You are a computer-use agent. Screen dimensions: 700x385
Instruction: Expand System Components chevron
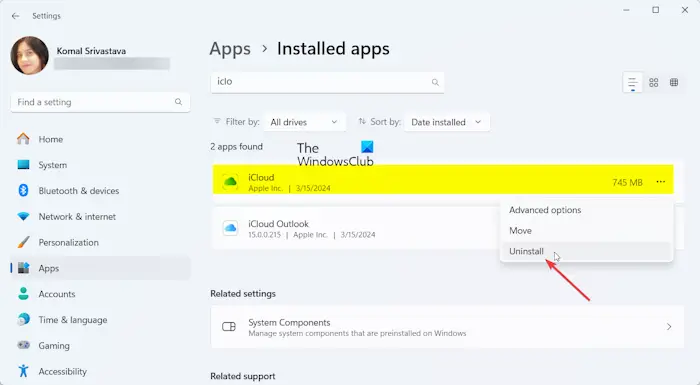click(x=669, y=327)
